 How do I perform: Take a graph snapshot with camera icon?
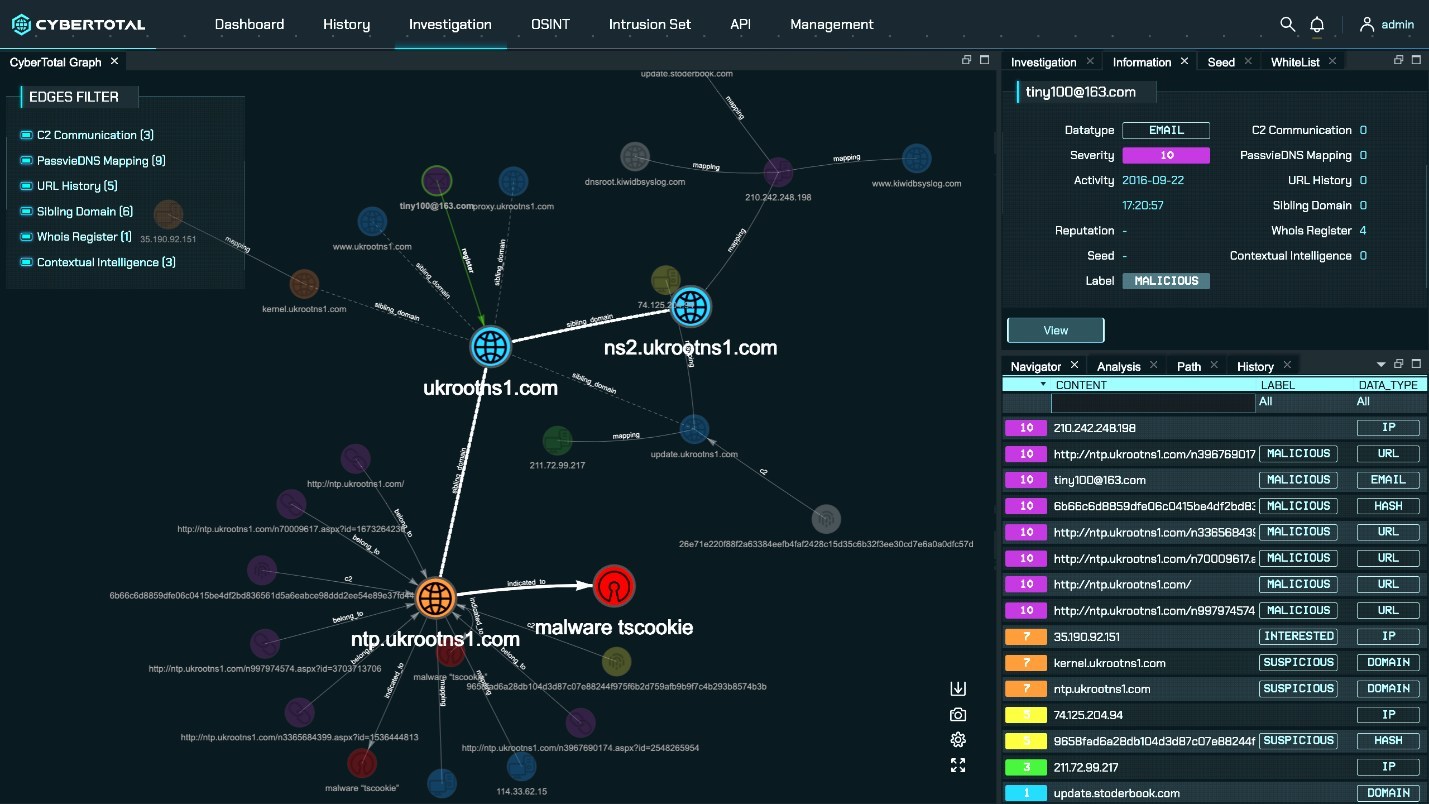tap(958, 714)
